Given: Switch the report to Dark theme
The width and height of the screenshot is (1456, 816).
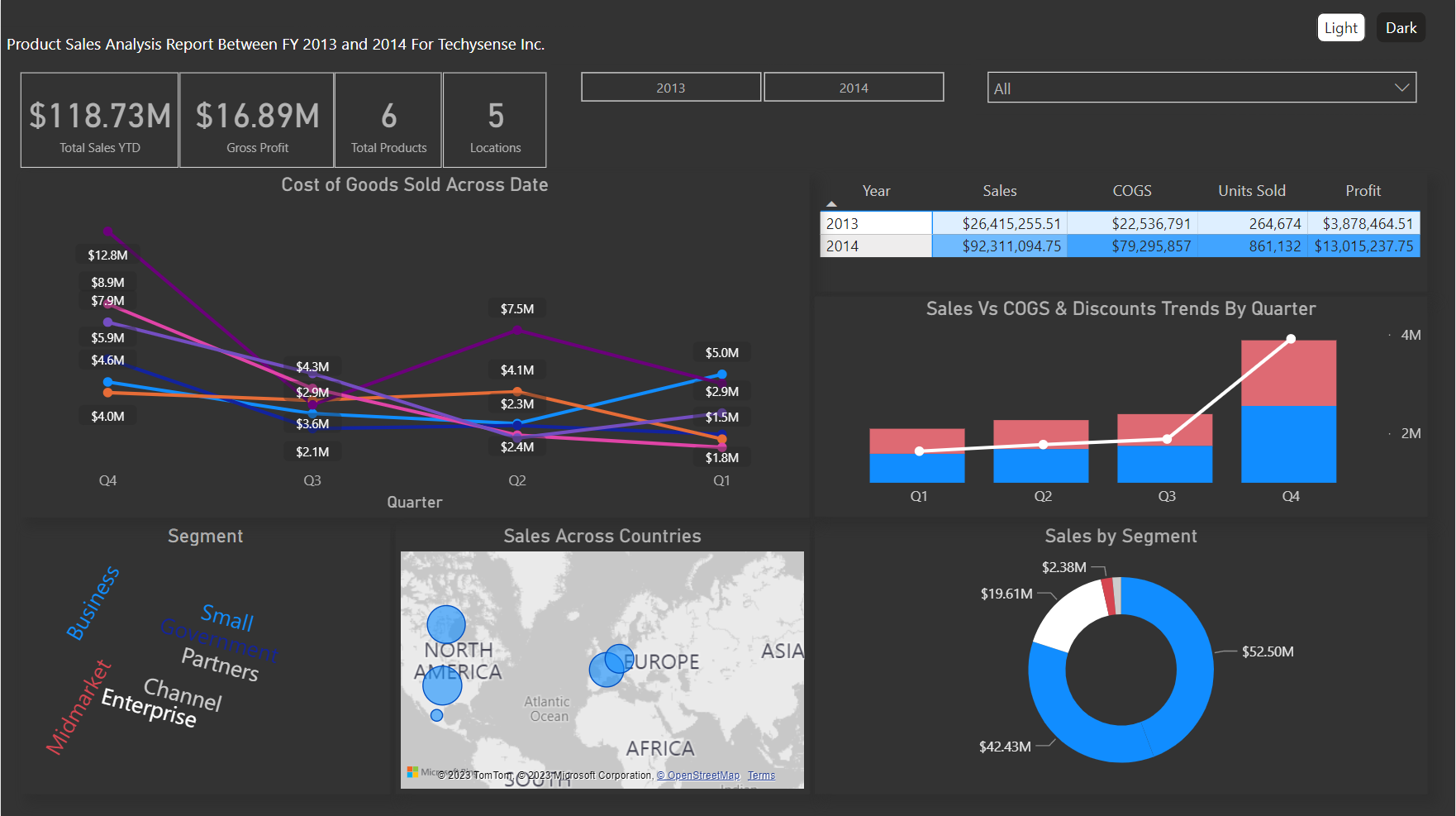Looking at the screenshot, I should pos(1401,28).
